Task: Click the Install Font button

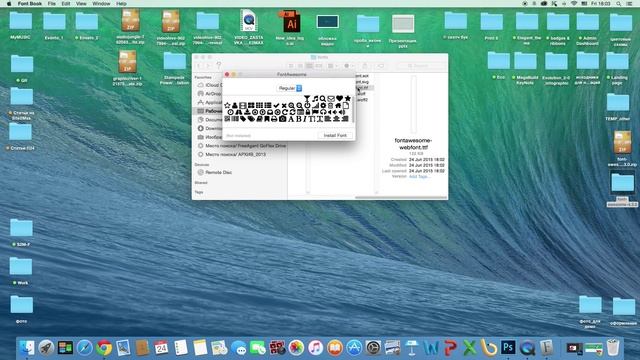Action: (335, 135)
